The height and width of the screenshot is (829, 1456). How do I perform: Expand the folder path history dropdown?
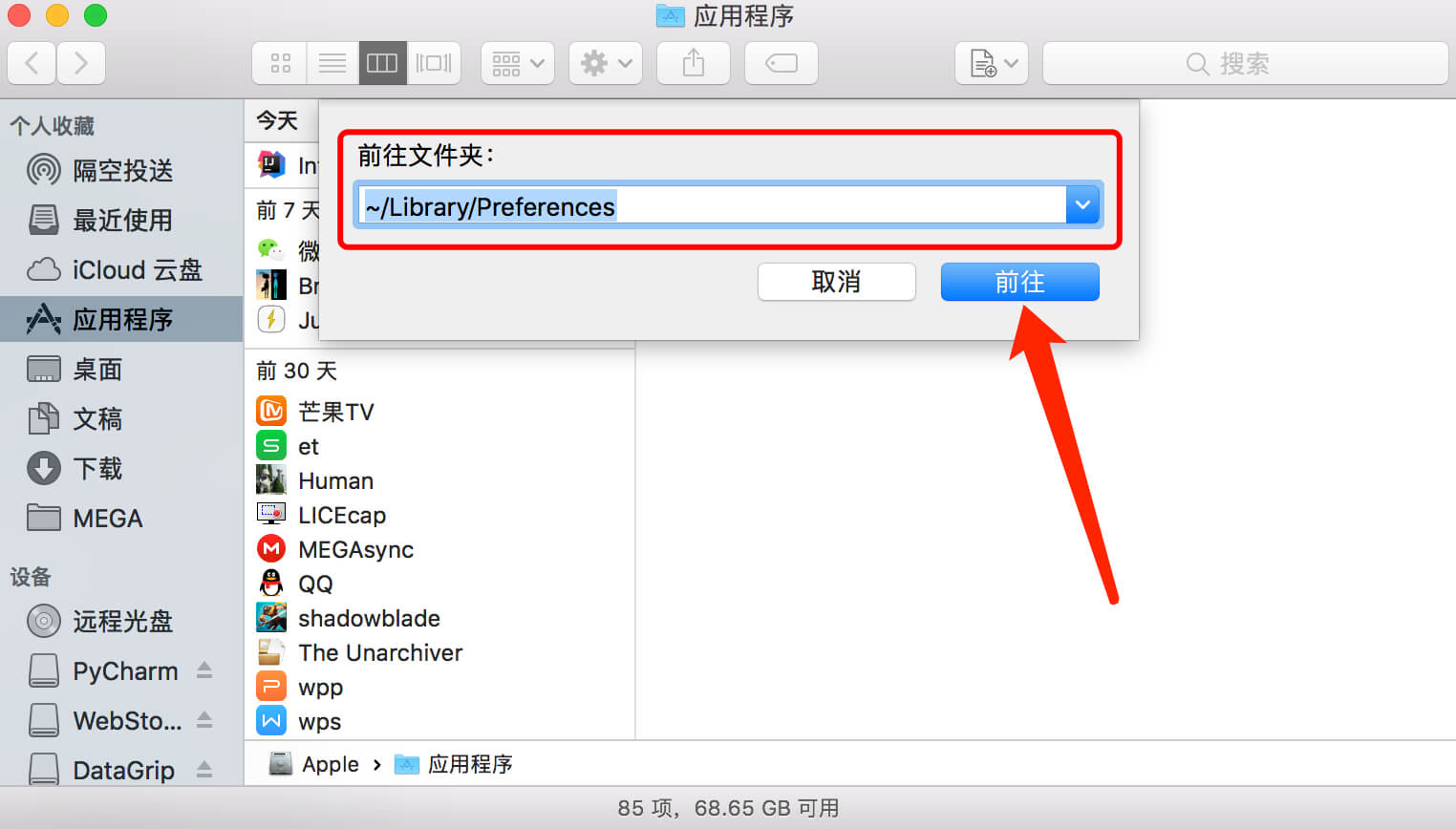[1082, 204]
